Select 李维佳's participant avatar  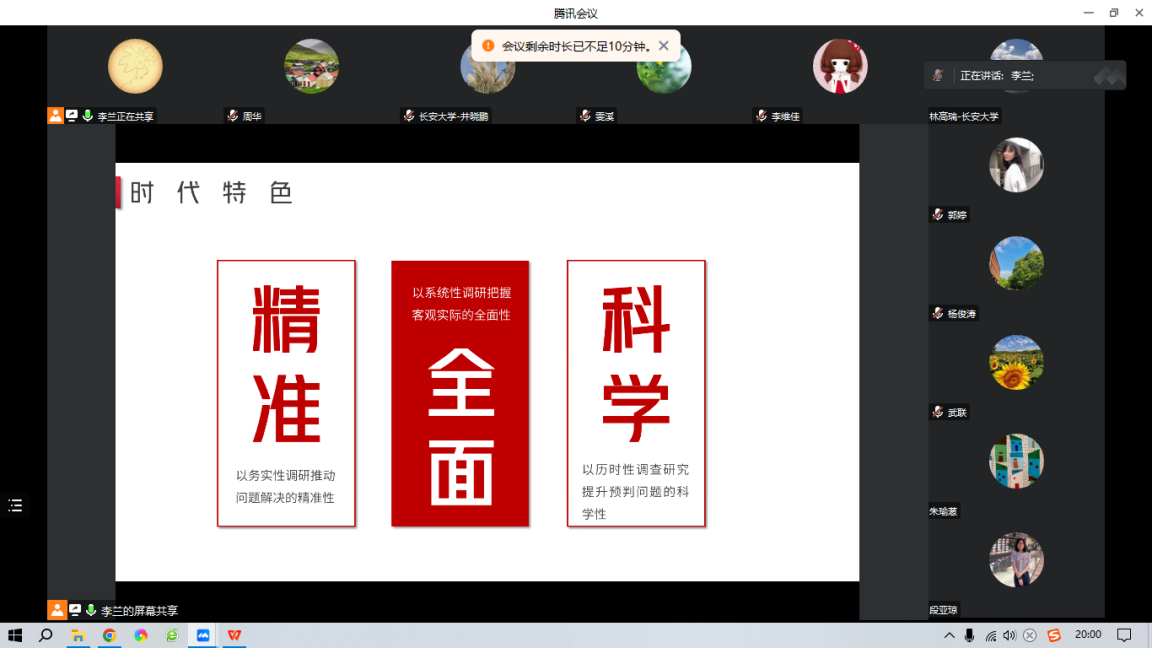840,66
